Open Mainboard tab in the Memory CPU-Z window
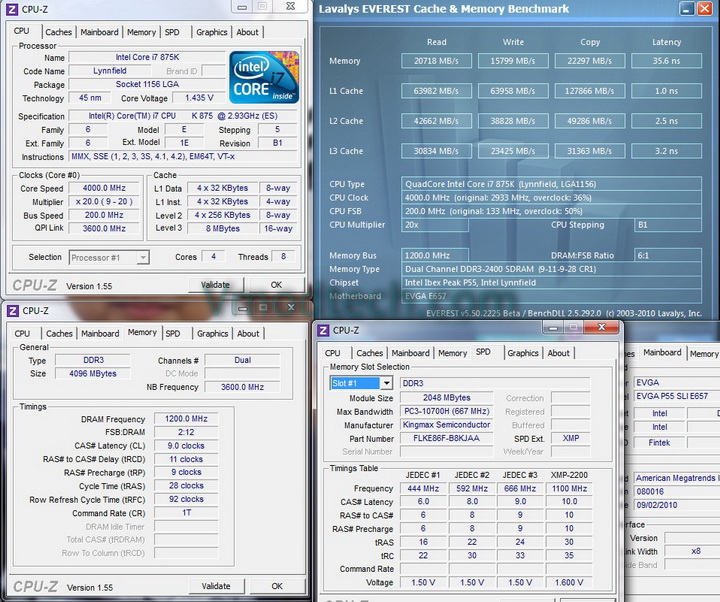The image size is (720, 602). (100, 333)
